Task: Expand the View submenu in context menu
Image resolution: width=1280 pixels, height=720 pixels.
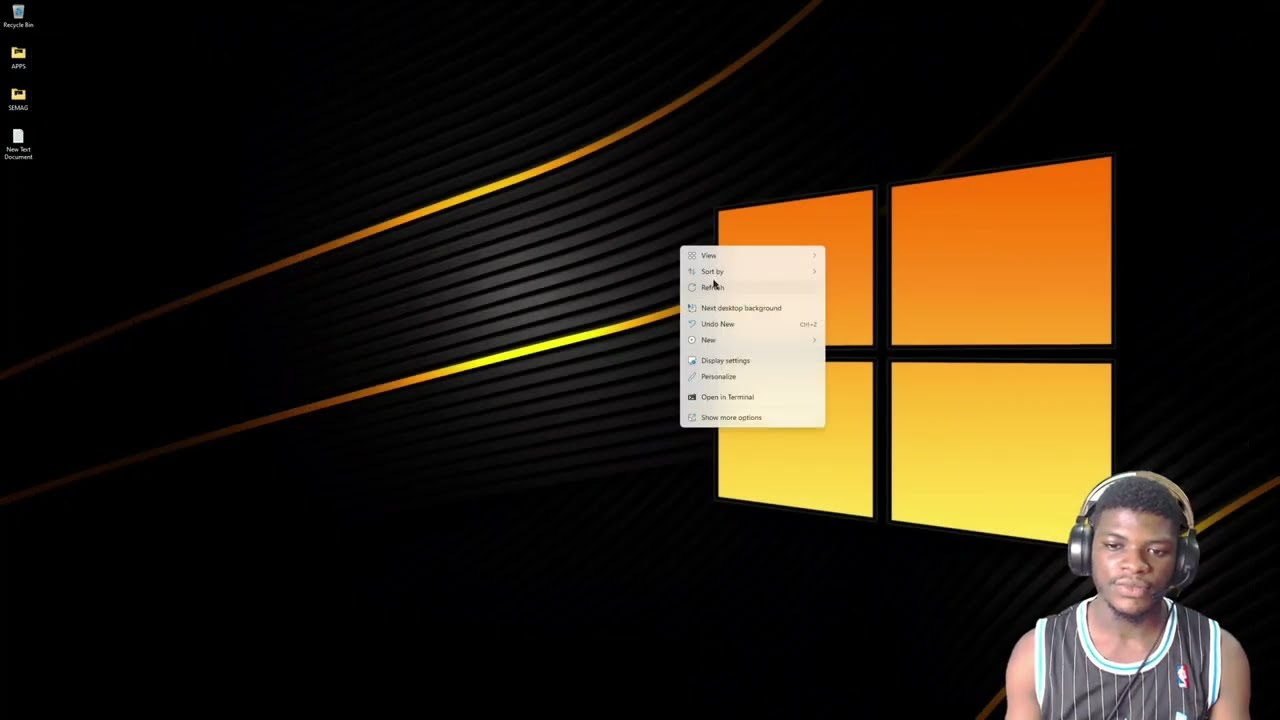Action: [x=752, y=255]
